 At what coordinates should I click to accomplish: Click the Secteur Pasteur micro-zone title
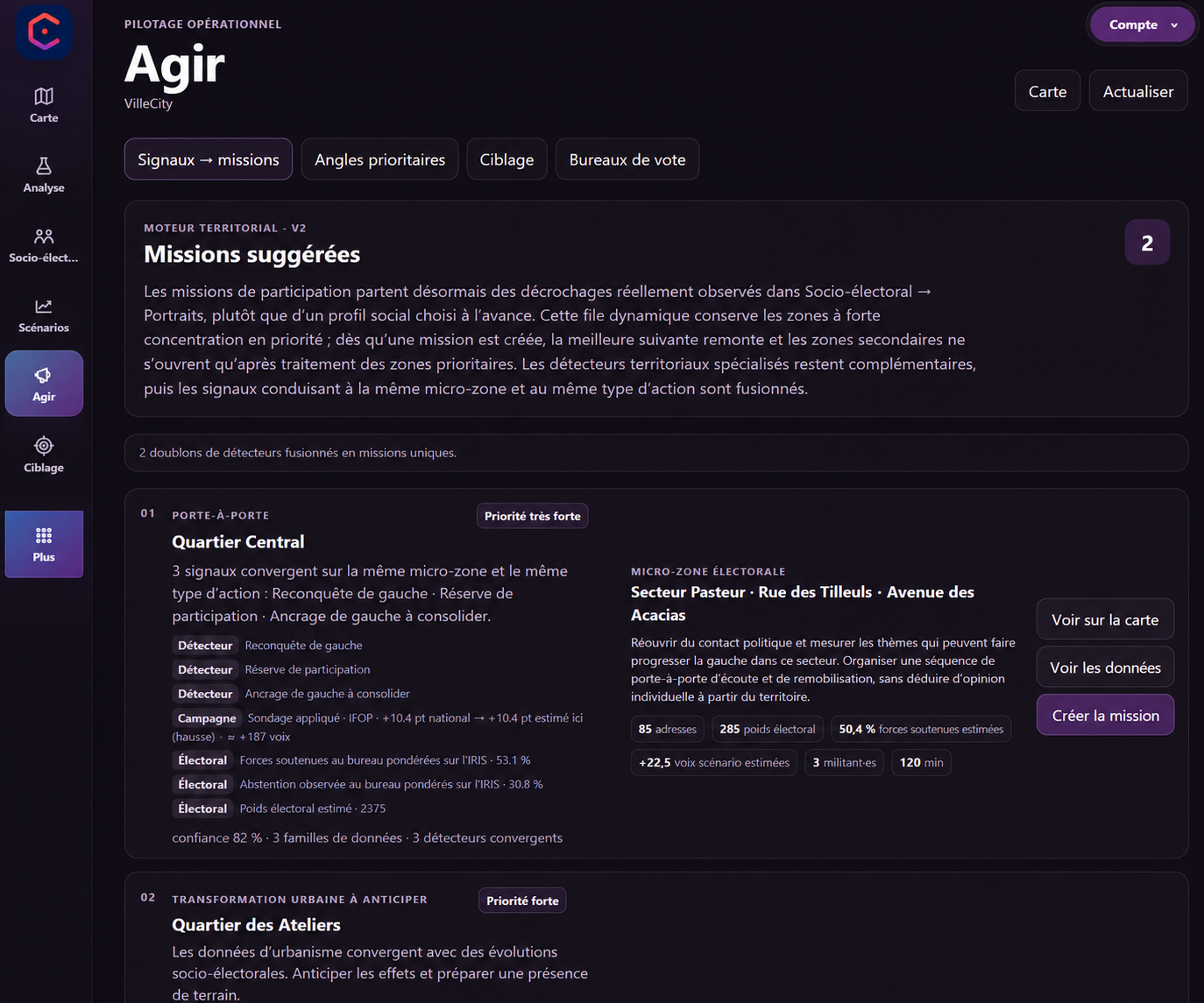[803, 604]
